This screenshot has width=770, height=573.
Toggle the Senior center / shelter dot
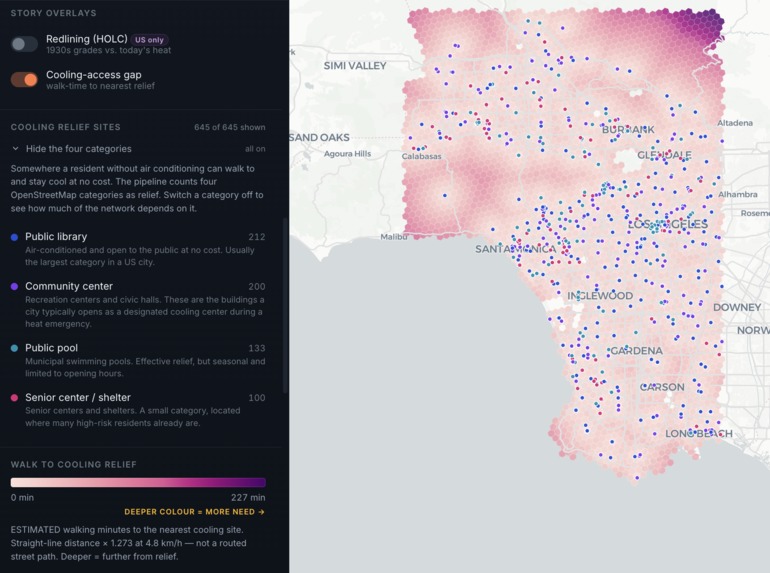pyautogui.click(x=15, y=398)
